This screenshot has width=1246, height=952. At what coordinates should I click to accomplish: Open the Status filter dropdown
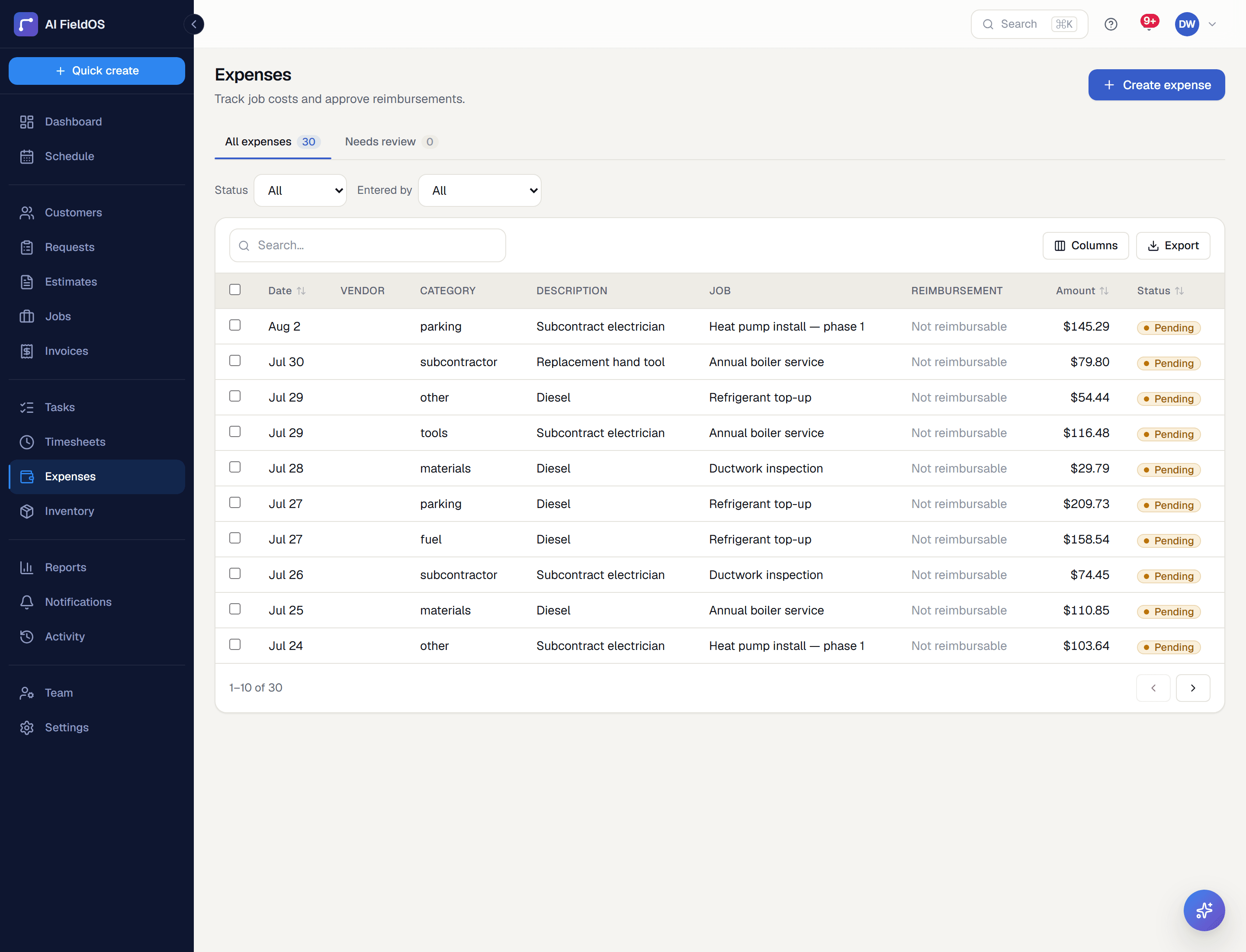[300, 190]
